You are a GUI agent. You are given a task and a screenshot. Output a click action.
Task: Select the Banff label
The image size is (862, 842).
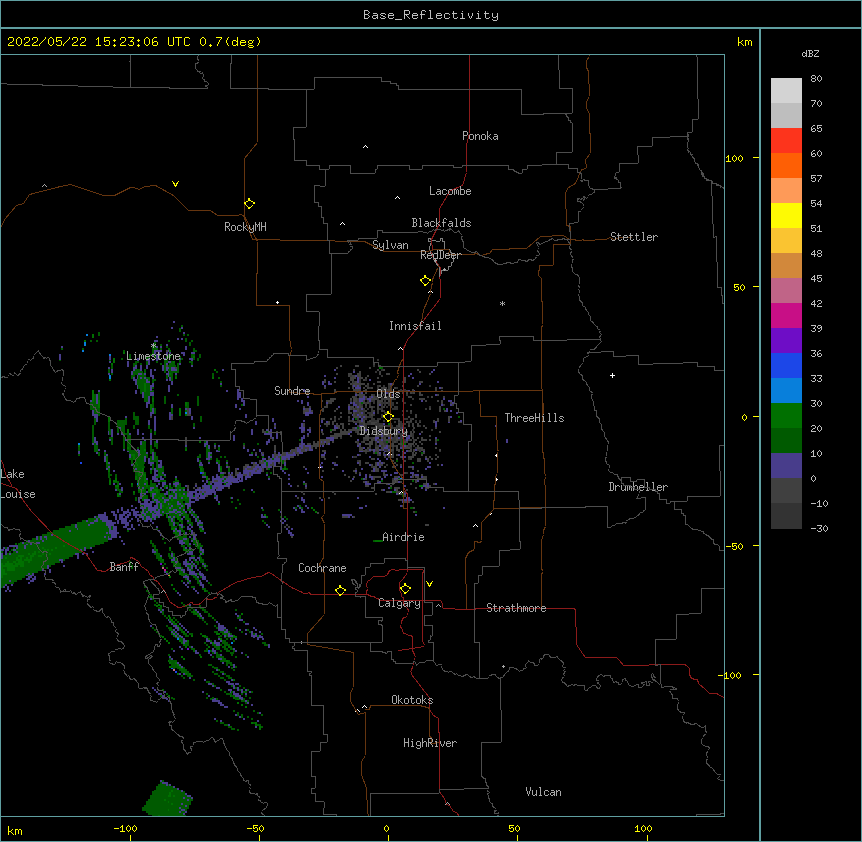124,567
